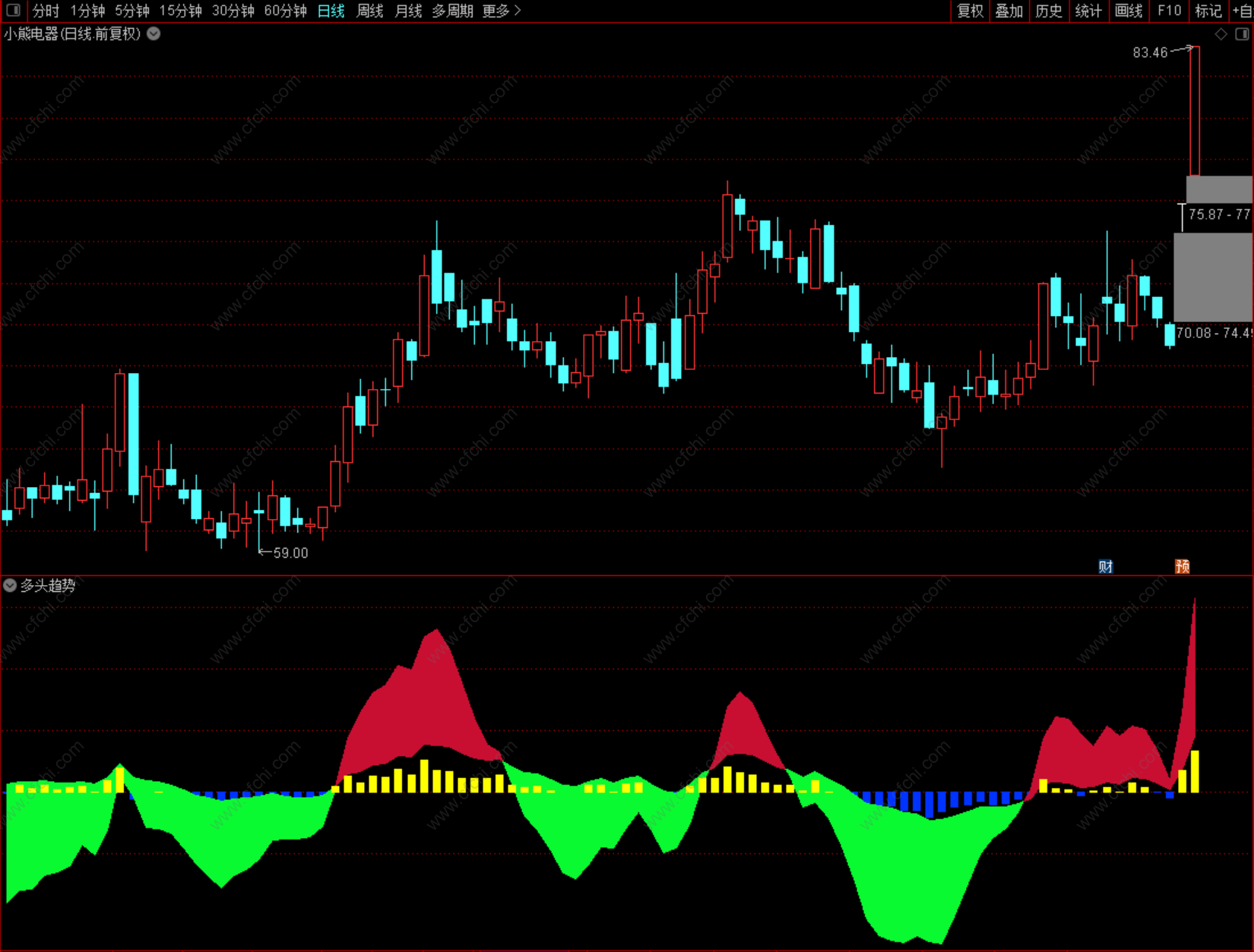Expand the 多头趋势 indicator dropdown

10,585
